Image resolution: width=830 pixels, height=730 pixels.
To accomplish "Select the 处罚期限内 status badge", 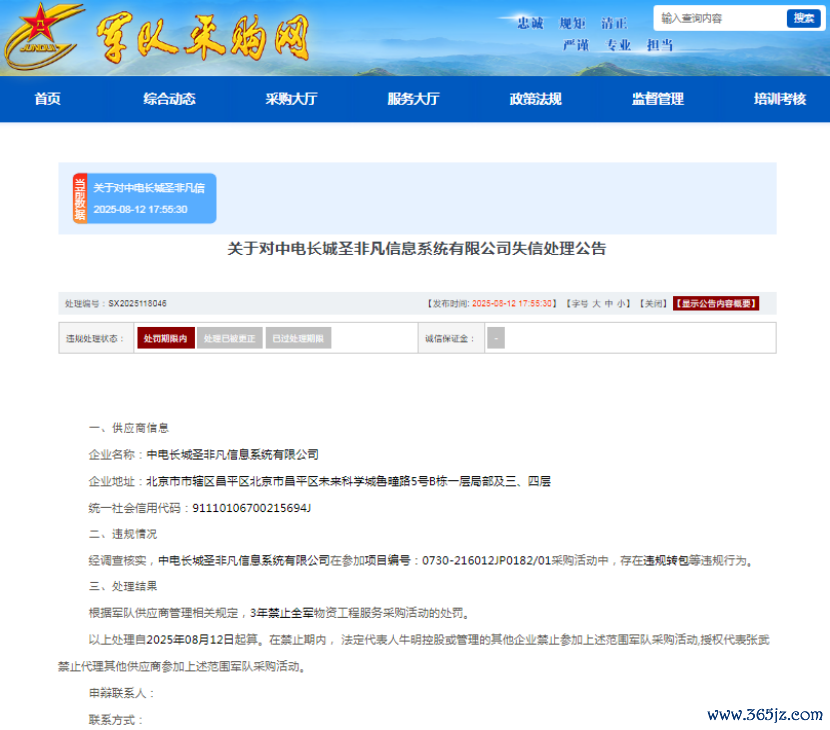I will point(165,339).
